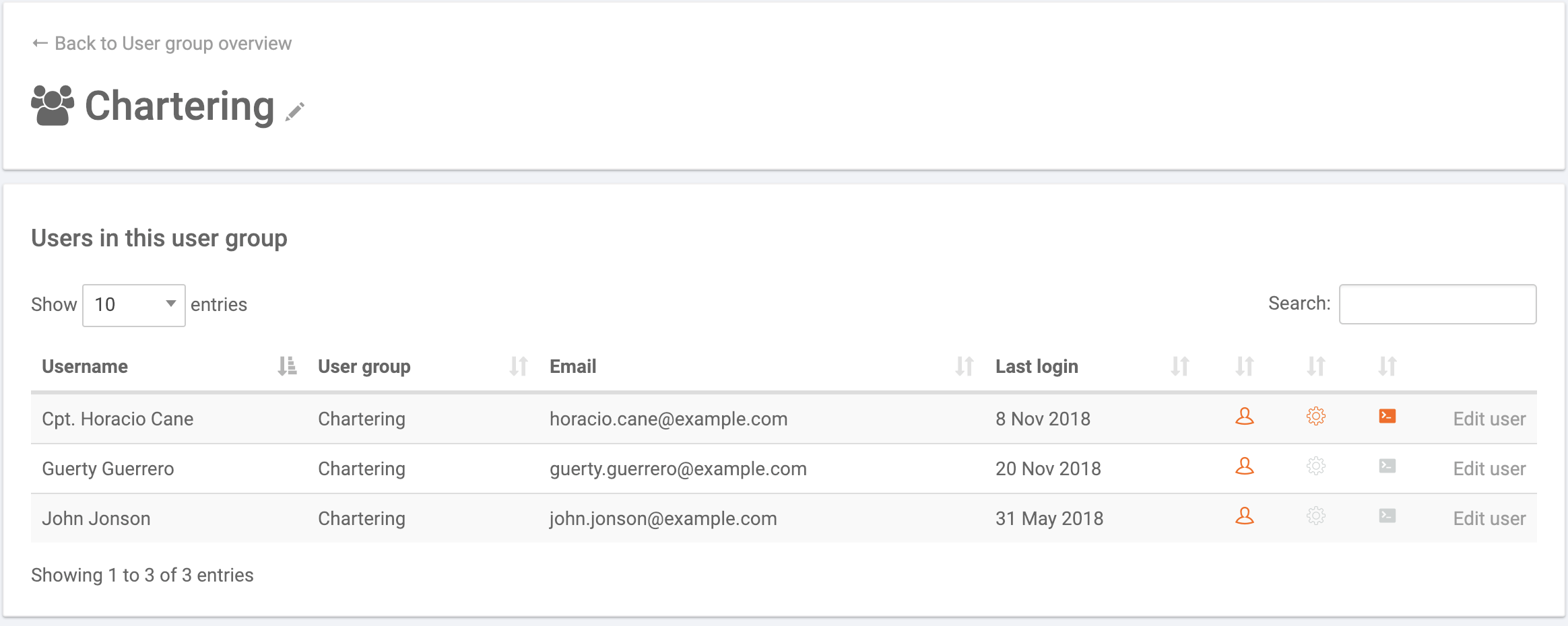This screenshot has width=1568, height=626.
Task: Click the sort arrows on the Last login column
Action: [x=1180, y=366]
